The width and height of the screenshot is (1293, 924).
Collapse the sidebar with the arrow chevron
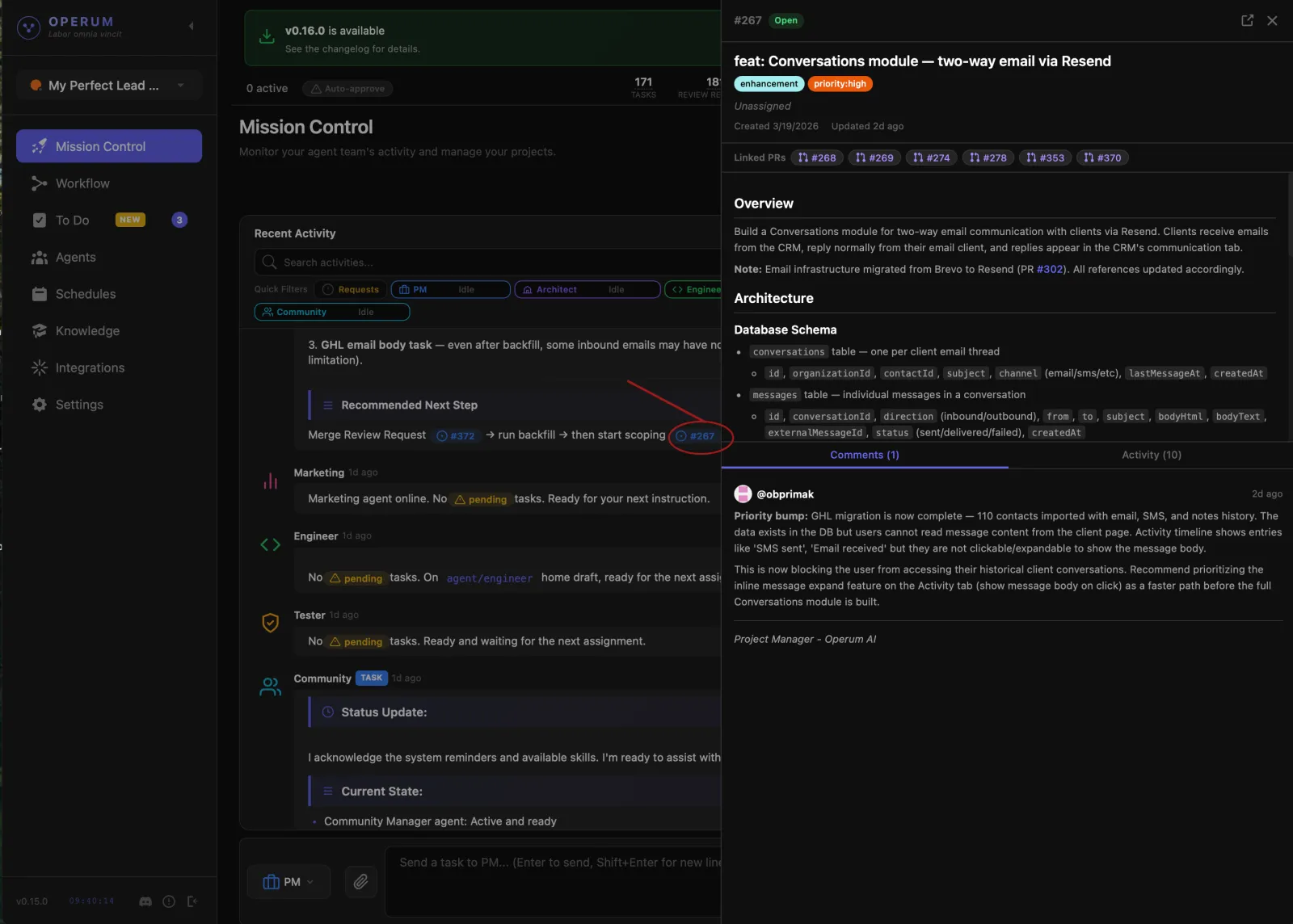click(x=192, y=25)
